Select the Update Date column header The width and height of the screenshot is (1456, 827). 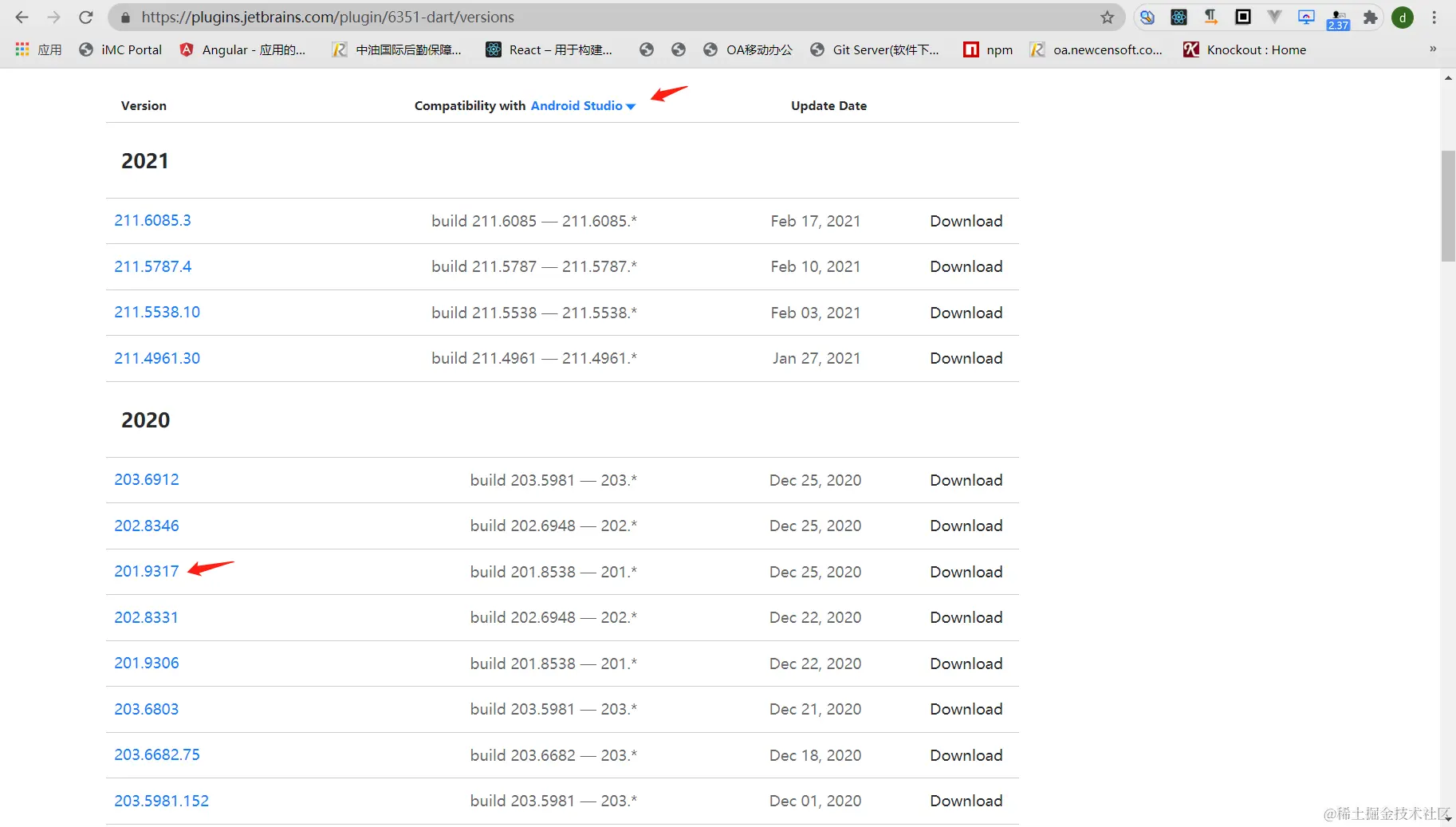[x=828, y=105]
